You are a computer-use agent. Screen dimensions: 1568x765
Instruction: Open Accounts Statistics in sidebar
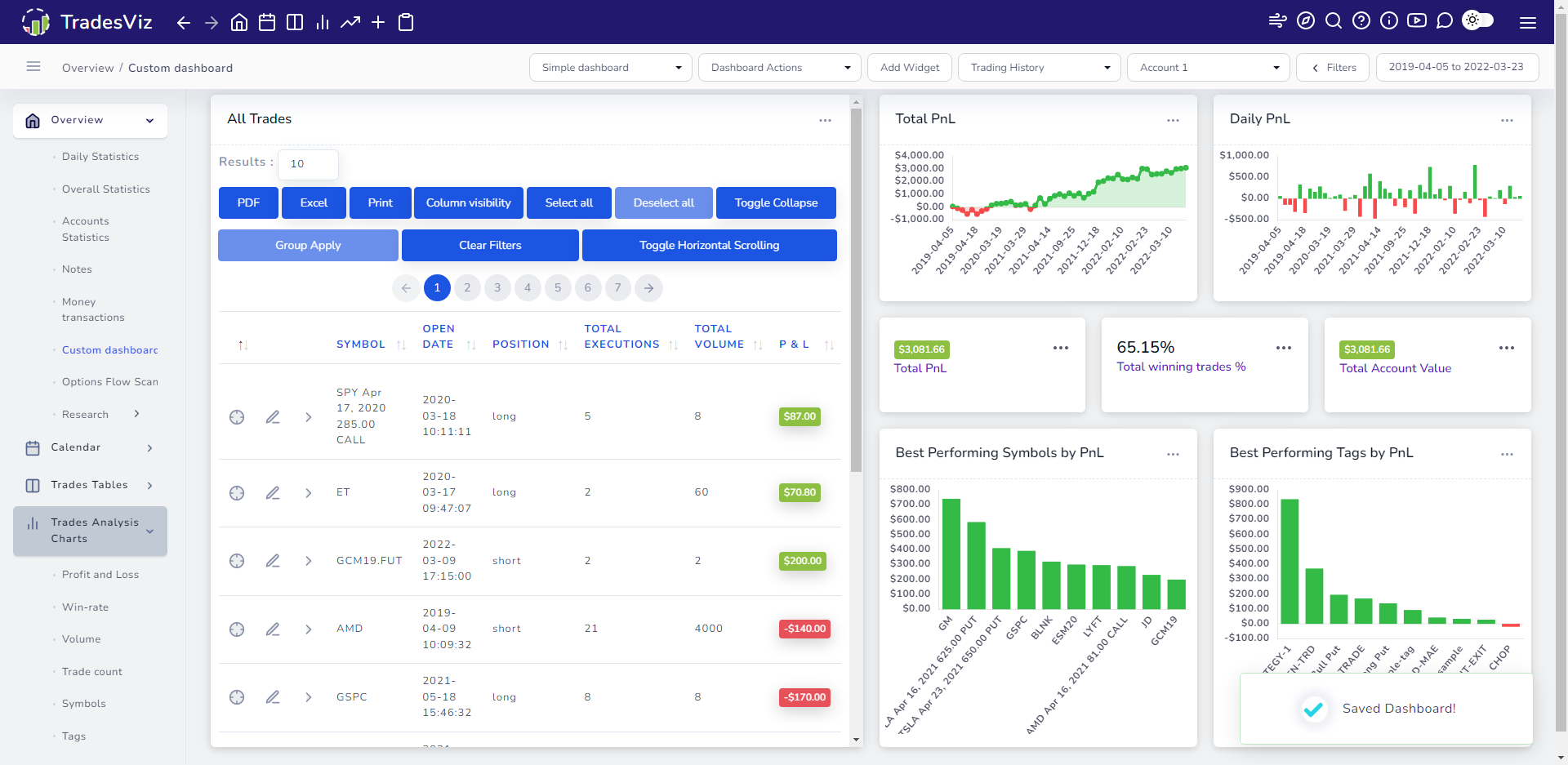pos(86,229)
